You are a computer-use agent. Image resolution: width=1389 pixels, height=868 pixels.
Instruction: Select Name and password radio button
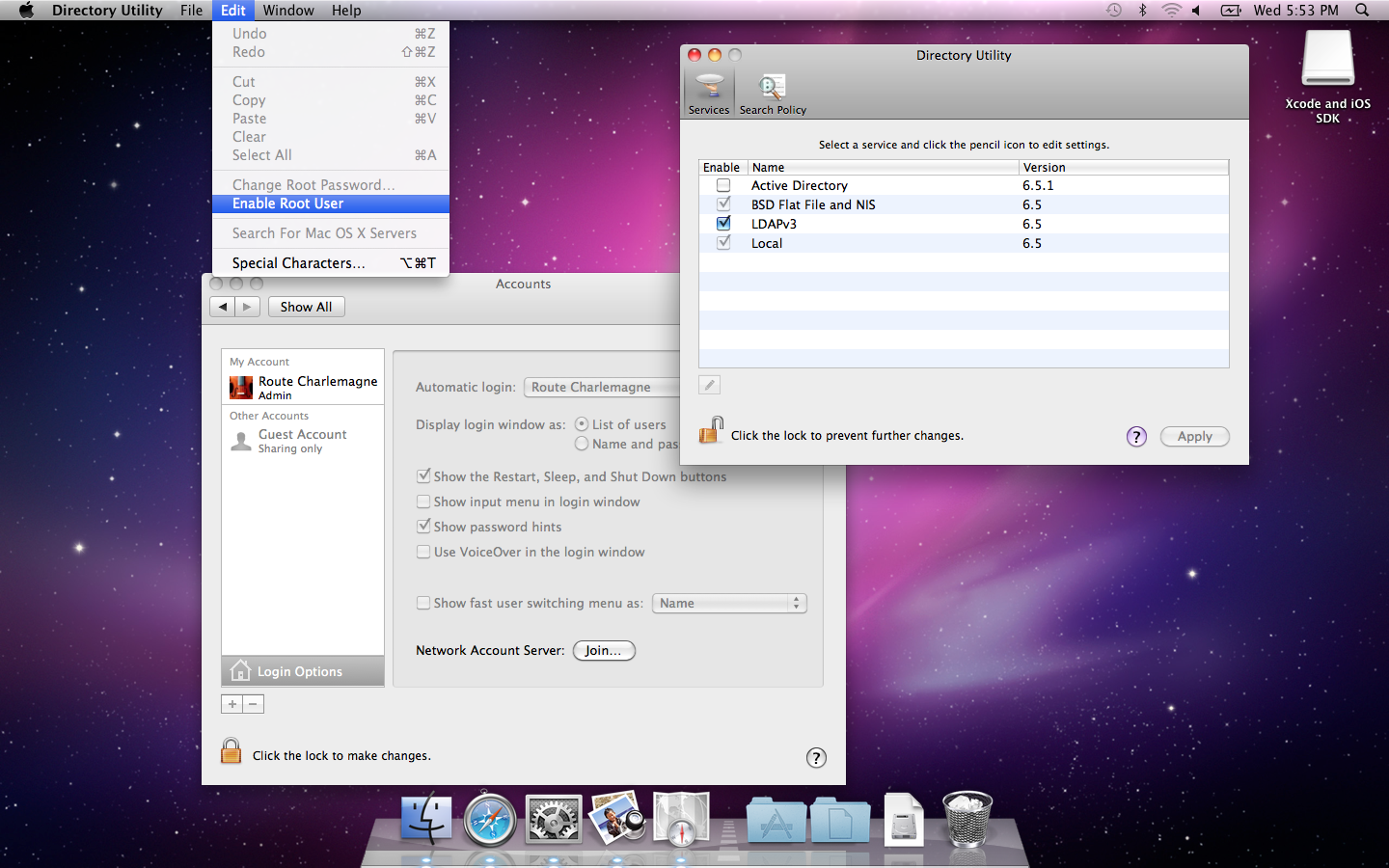582,444
